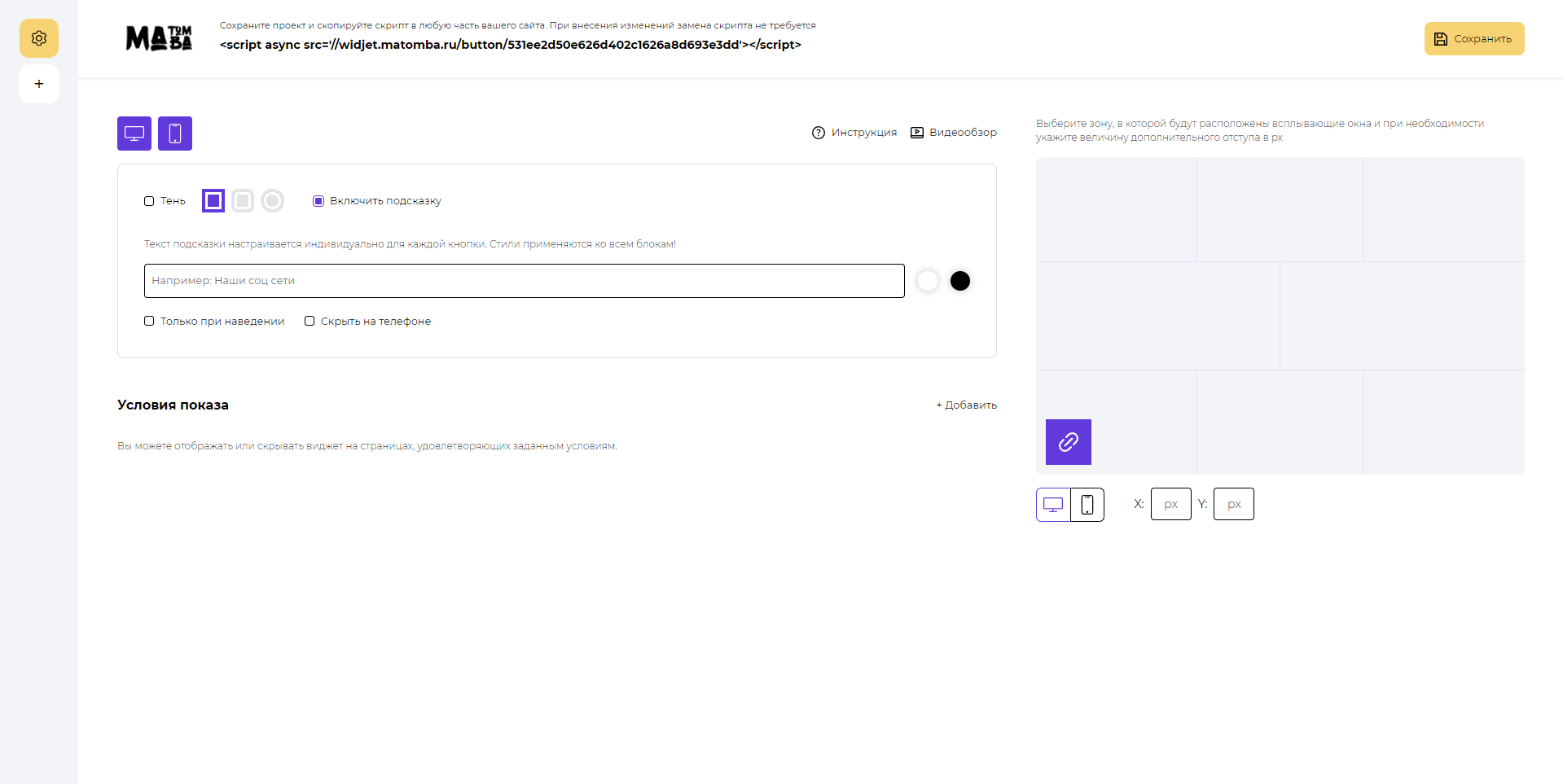
Task: Click the widget script embed code text
Action: [511, 45]
